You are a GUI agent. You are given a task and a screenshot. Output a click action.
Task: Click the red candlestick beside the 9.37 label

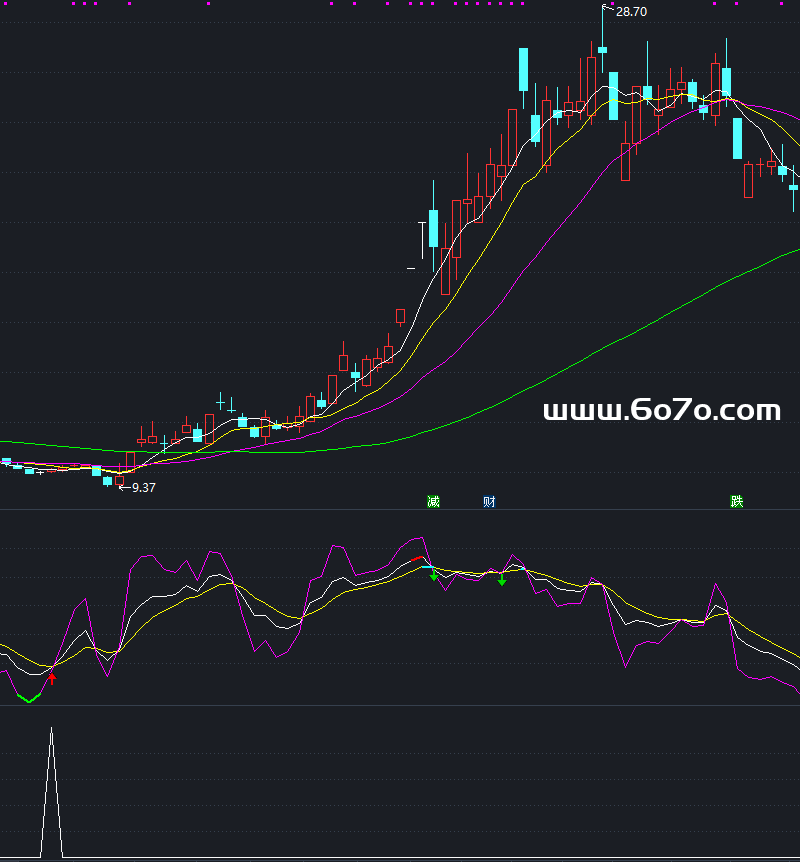119,480
